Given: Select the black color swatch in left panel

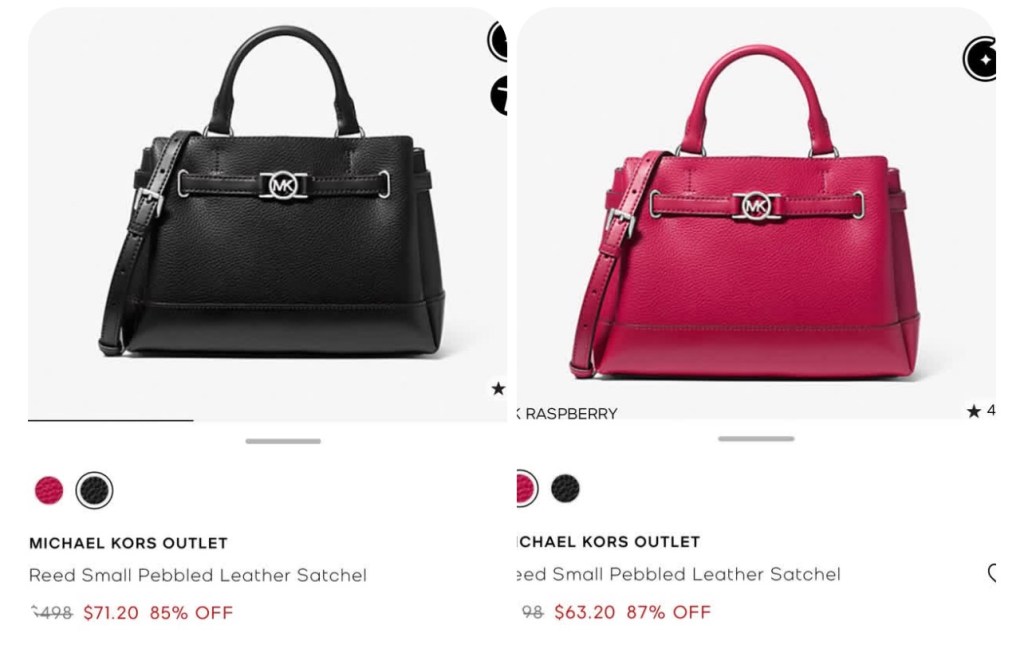Looking at the screenshot, I should (95, 490).
